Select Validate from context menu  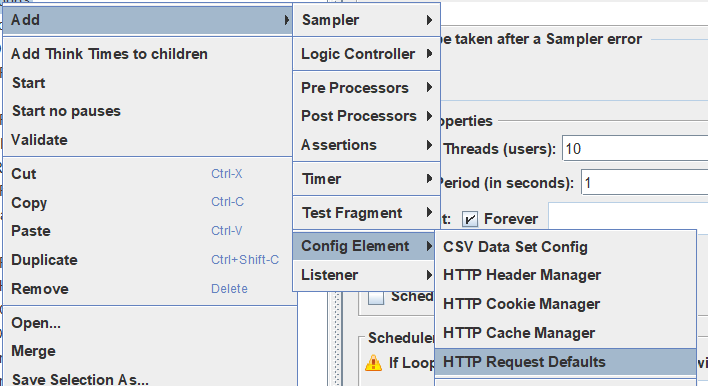click(148, 140)
